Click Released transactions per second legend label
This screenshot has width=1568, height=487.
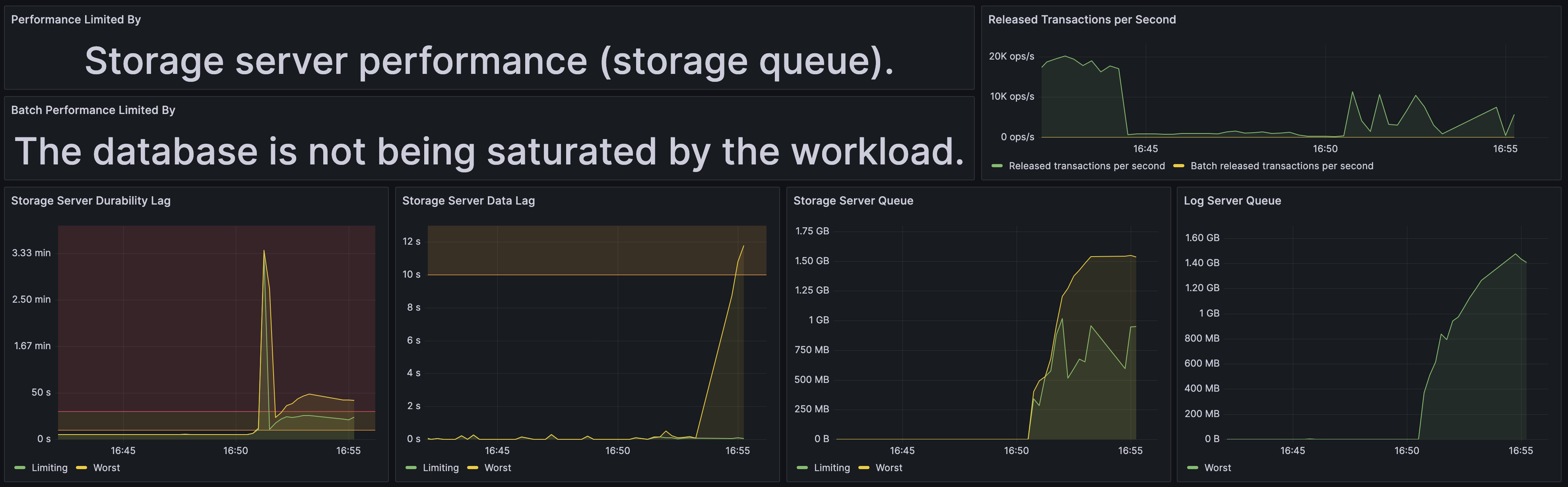[x=1087, y=166]
